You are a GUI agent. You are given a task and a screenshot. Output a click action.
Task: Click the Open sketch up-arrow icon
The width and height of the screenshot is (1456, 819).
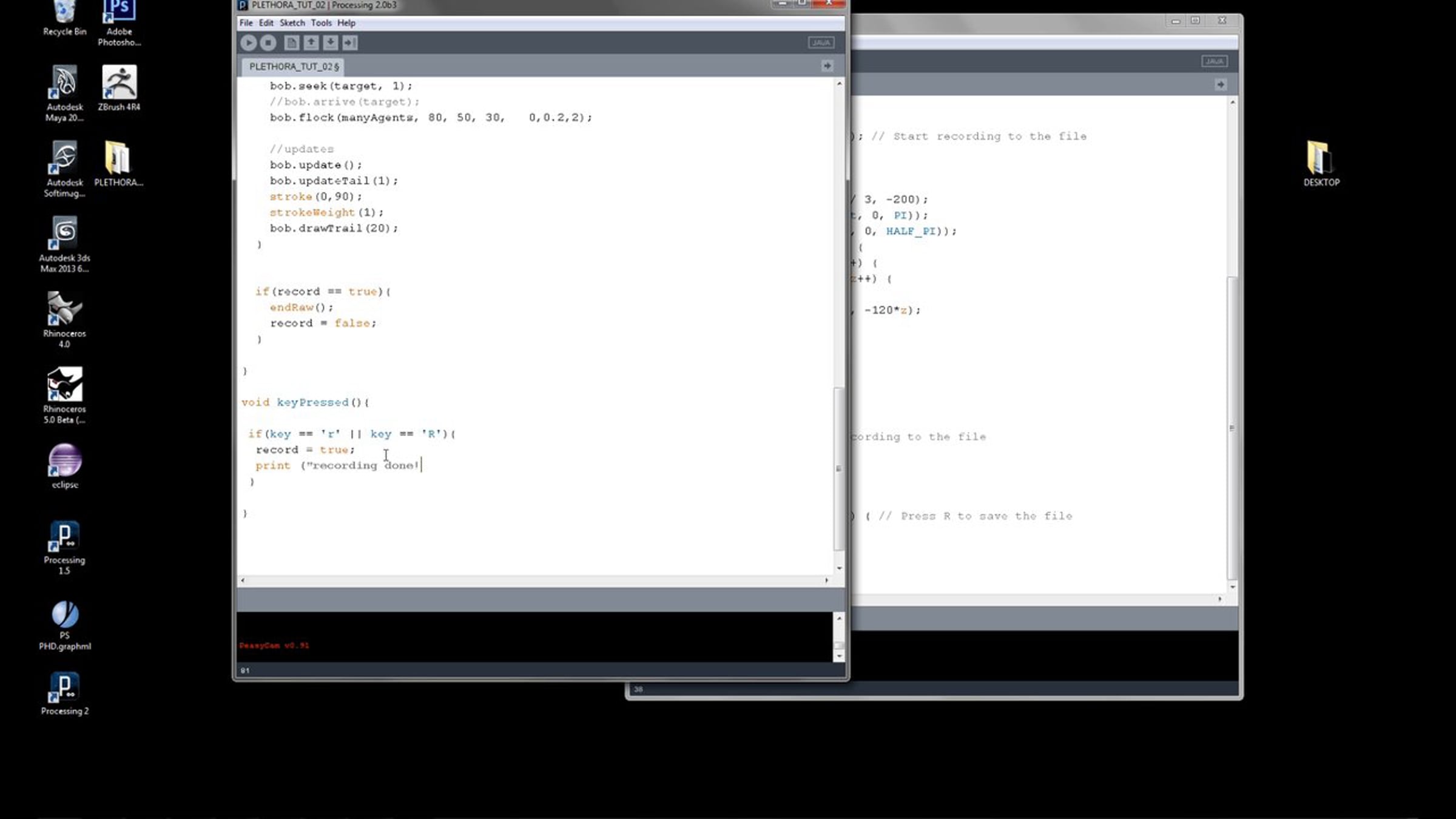tap(311, 42)
